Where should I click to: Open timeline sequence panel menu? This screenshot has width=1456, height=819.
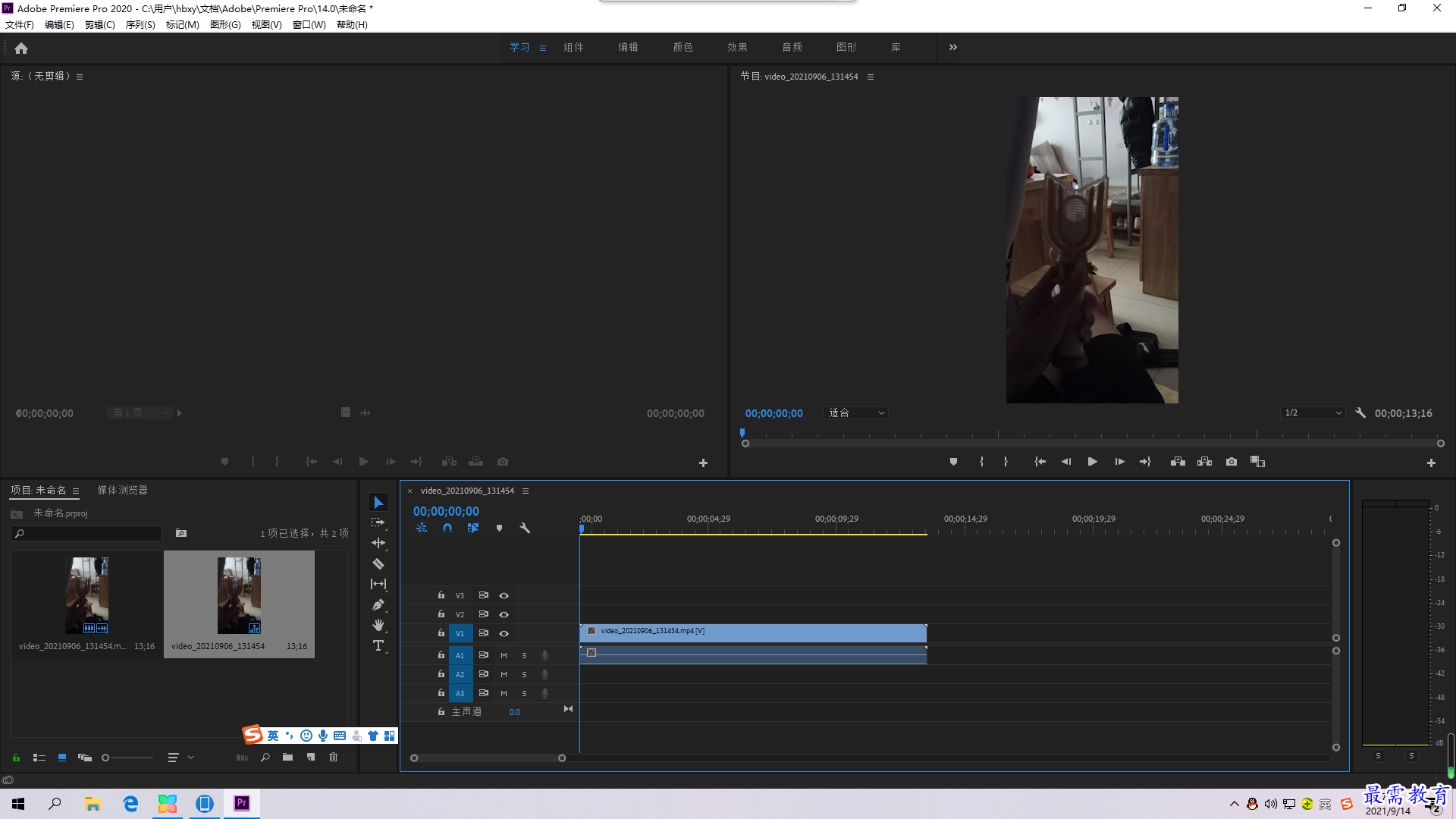tap(526, 491)
